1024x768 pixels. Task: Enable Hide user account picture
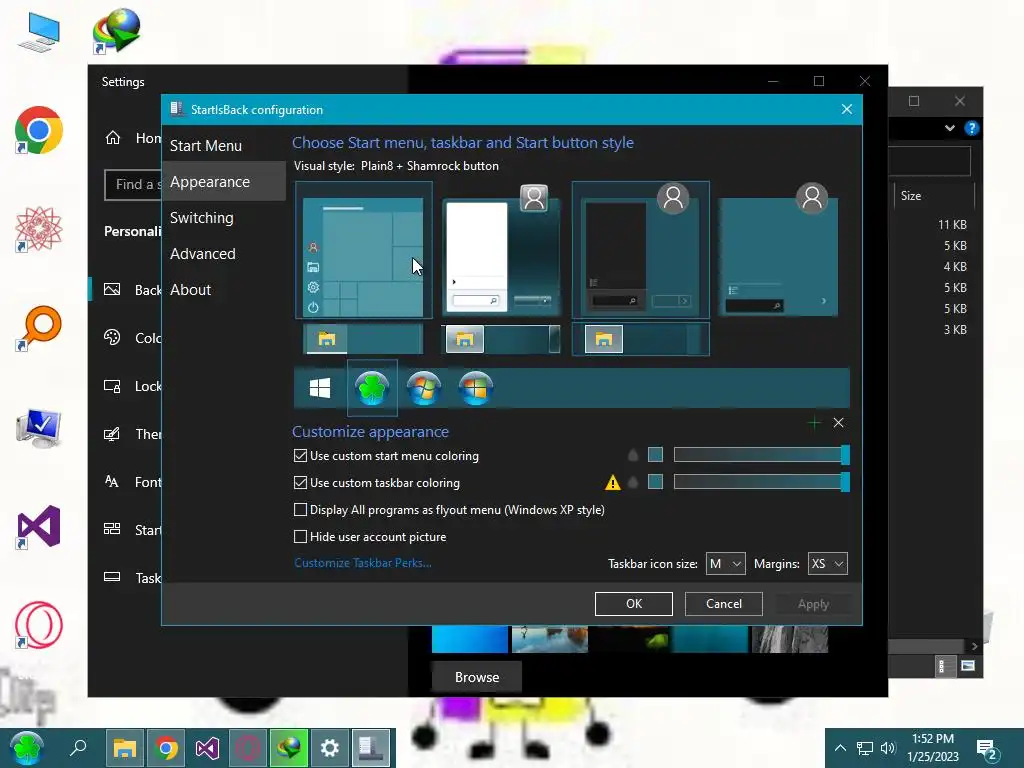click(x=300, y=537)
